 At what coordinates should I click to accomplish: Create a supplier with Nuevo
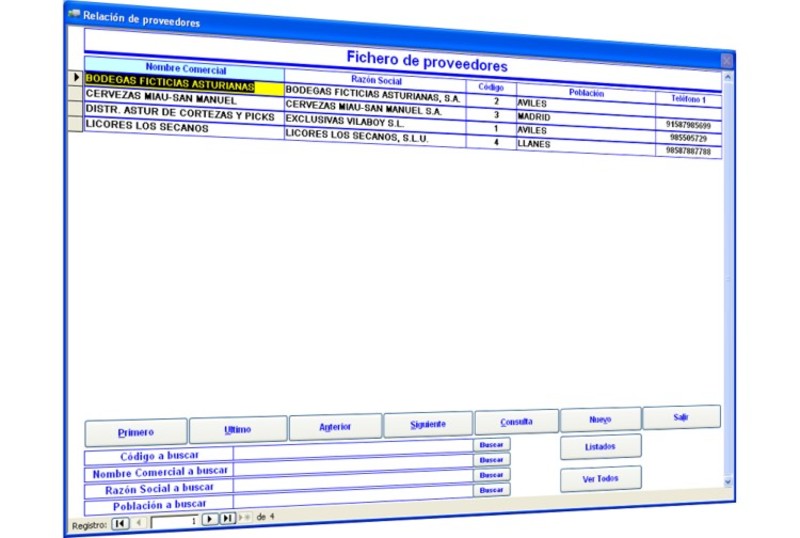tap(600, 419)
